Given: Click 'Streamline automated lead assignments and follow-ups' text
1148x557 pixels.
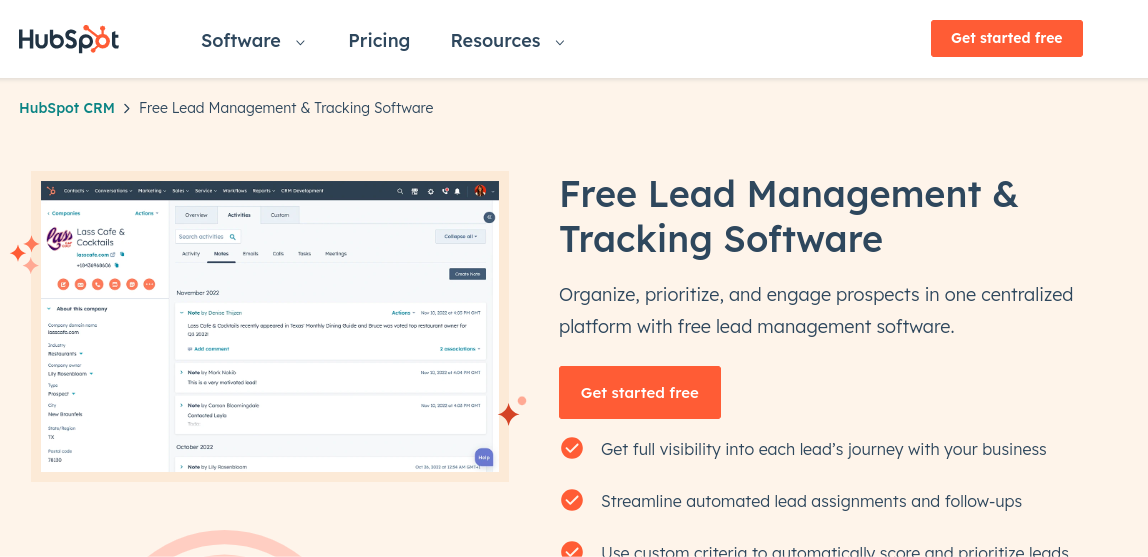Looking at the screenshot, I should (x=811, y=501).
